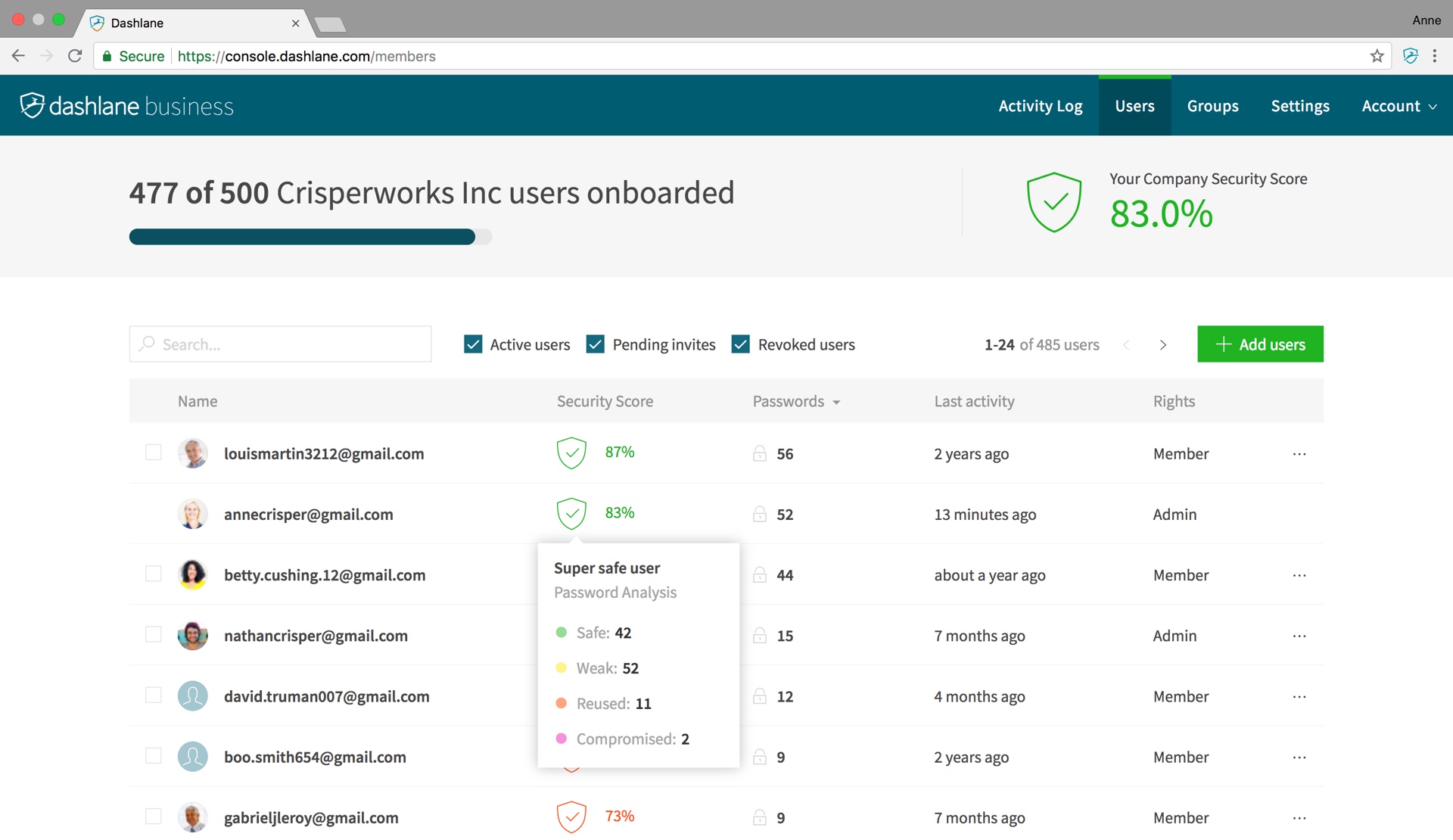Bookmark the page with the star icon
The height and width of the screenshot is (840, 1453).
(x=1377, y=56)
